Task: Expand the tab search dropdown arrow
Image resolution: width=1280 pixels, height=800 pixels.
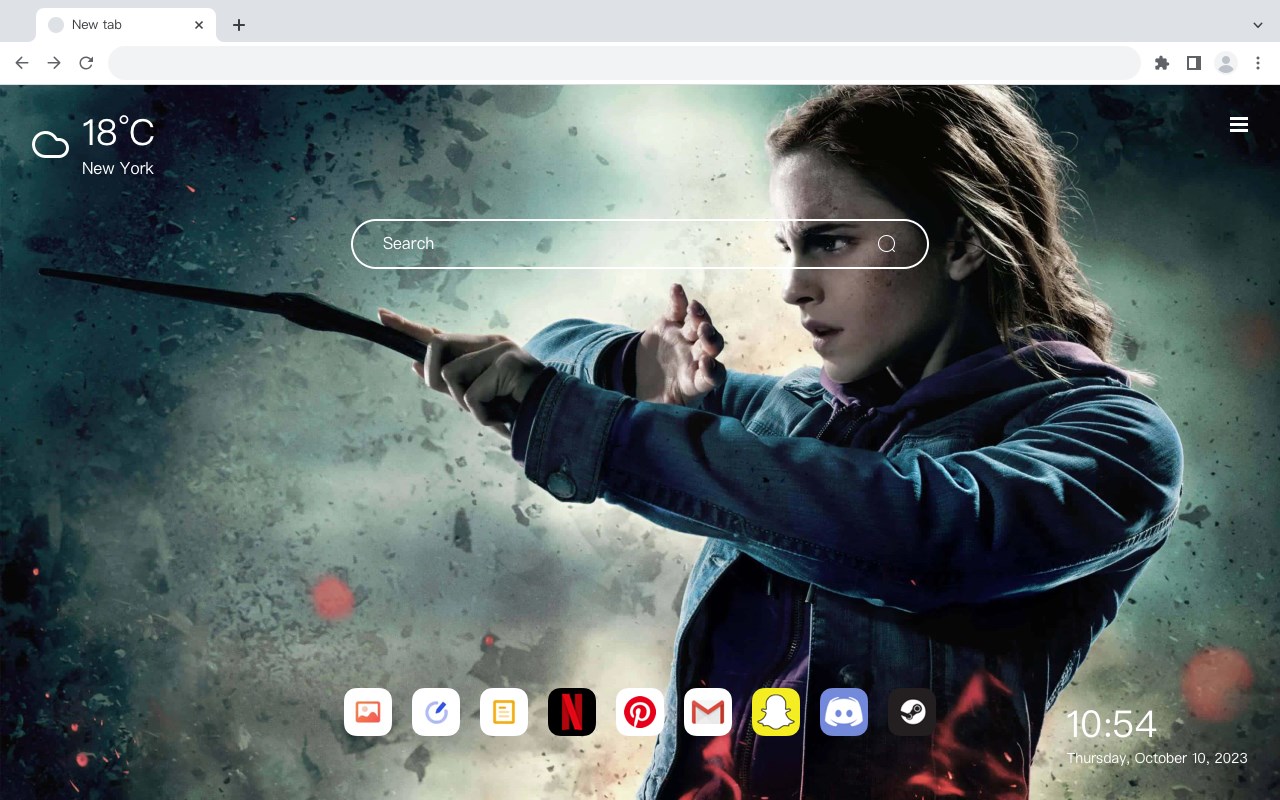Action: [x=1258, y=25]
